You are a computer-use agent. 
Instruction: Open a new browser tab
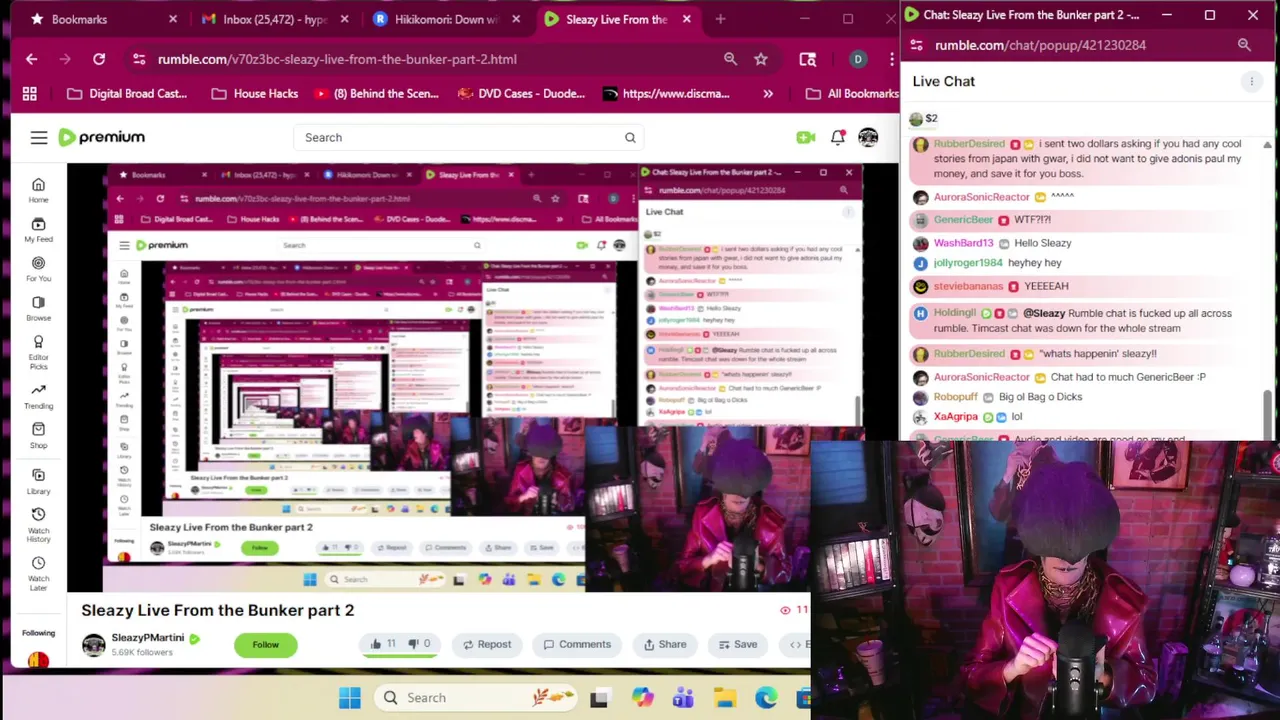[x=719, y=19]
